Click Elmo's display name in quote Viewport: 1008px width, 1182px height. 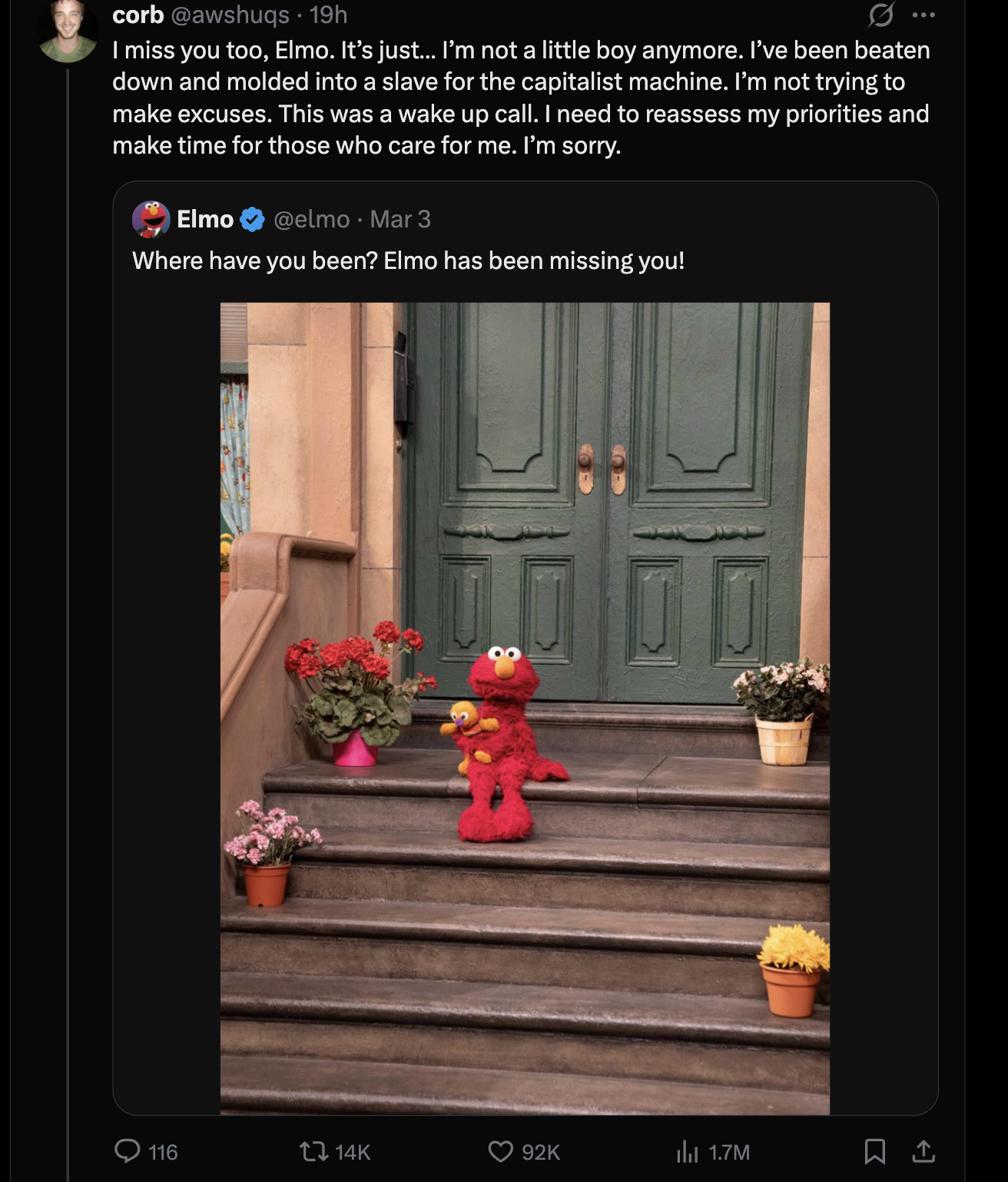point(205,219)
